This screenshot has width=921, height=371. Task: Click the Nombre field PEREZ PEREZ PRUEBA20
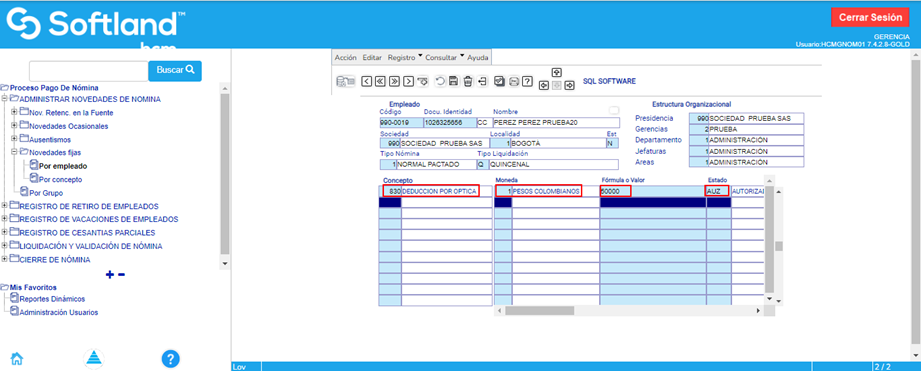coord(556,123)
